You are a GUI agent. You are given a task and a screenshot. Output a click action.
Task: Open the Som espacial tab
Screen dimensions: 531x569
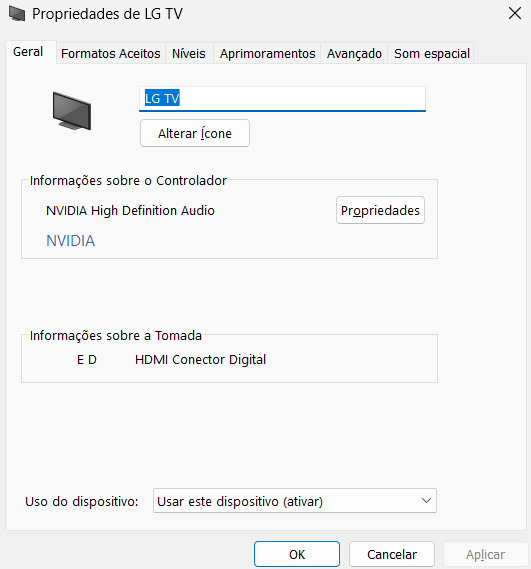[x=432, y=53]
